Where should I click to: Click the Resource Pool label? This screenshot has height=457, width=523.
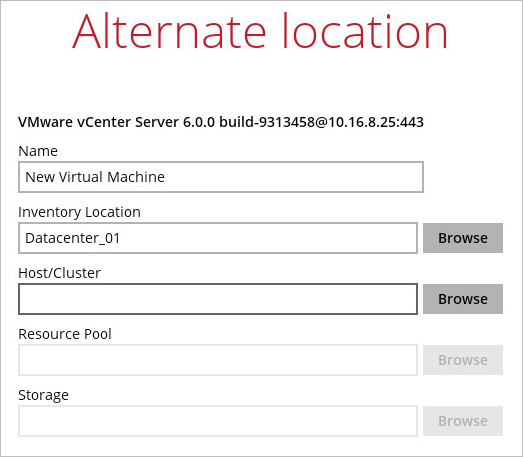pos(65,334)
